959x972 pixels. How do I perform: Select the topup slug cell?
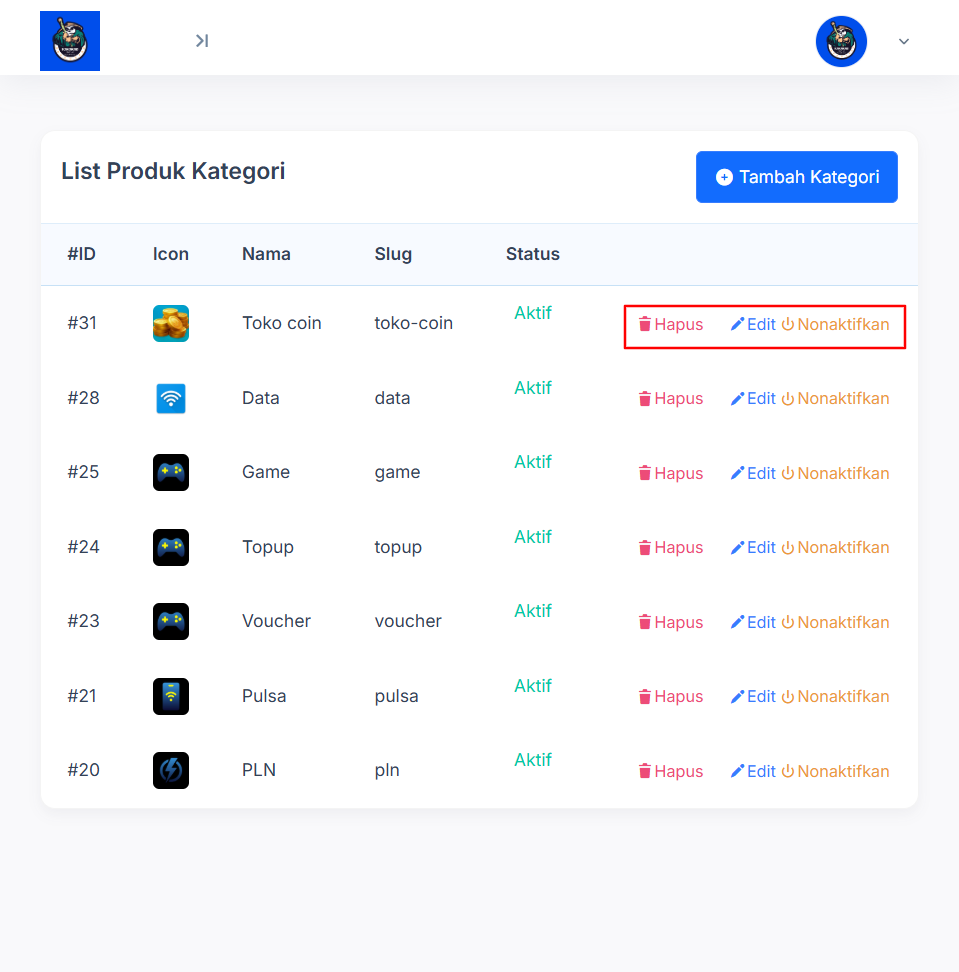click(398, 547)
